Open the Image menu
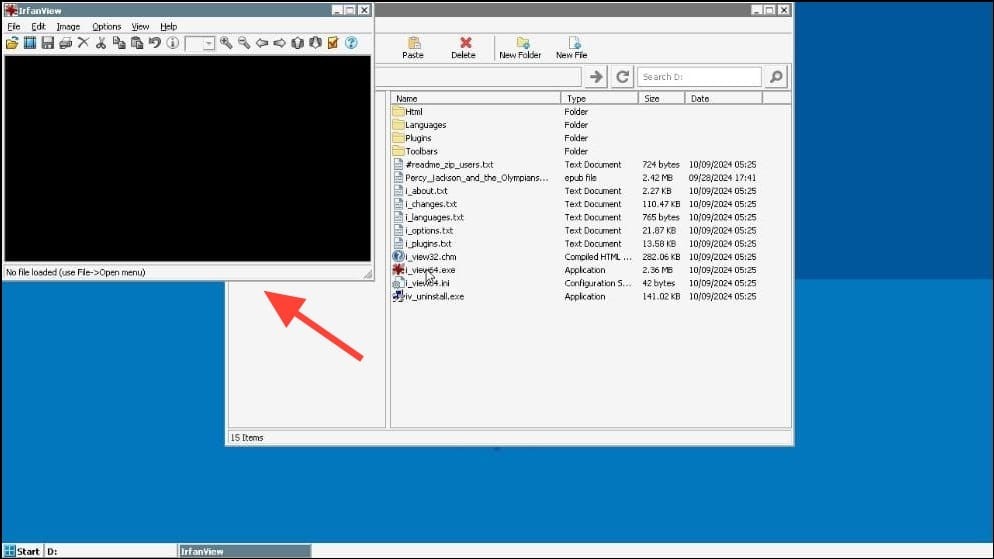994x559 pixels. point(68,27)
